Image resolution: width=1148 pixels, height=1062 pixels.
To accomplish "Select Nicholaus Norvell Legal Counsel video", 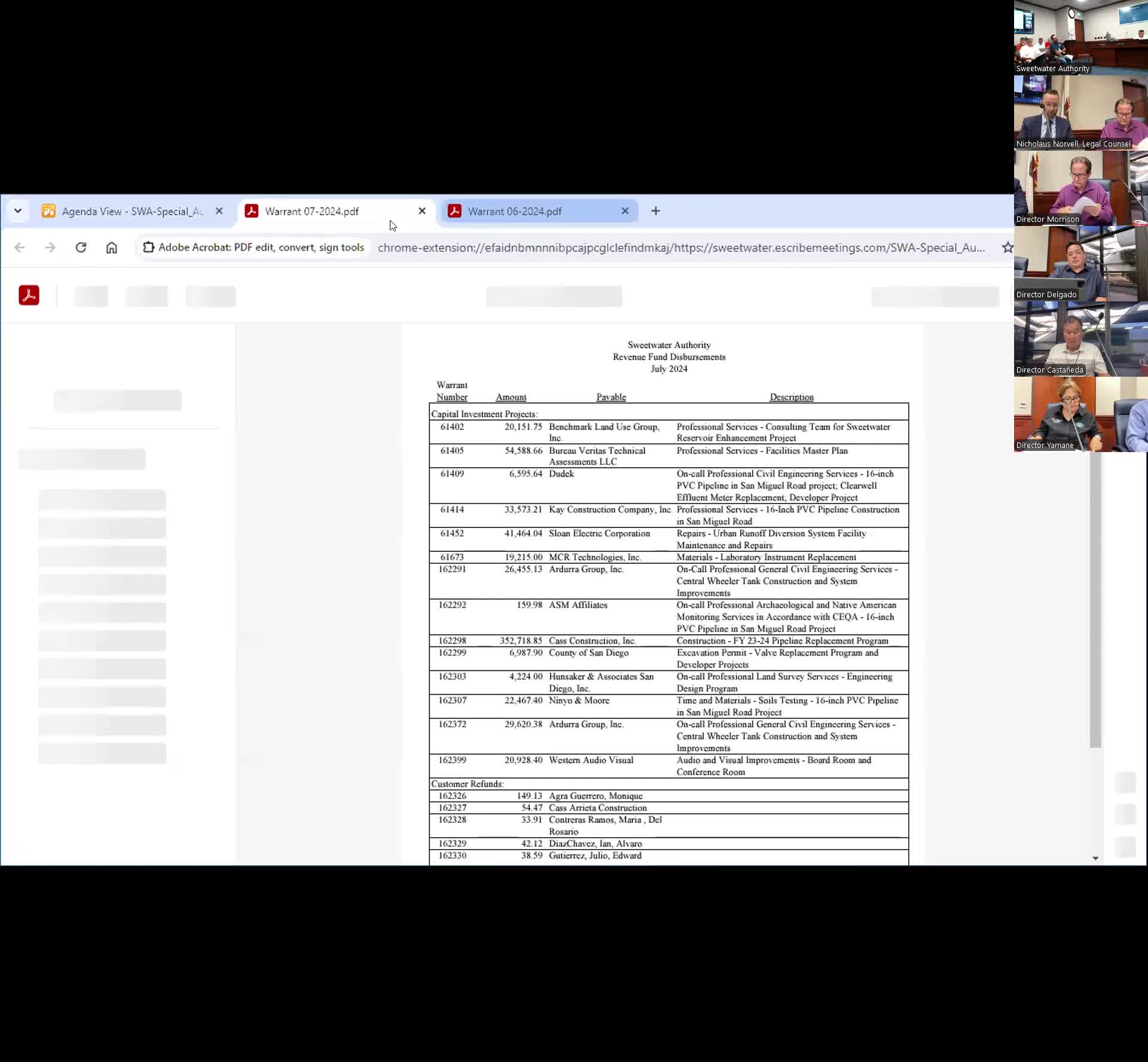I will 1080,112.
